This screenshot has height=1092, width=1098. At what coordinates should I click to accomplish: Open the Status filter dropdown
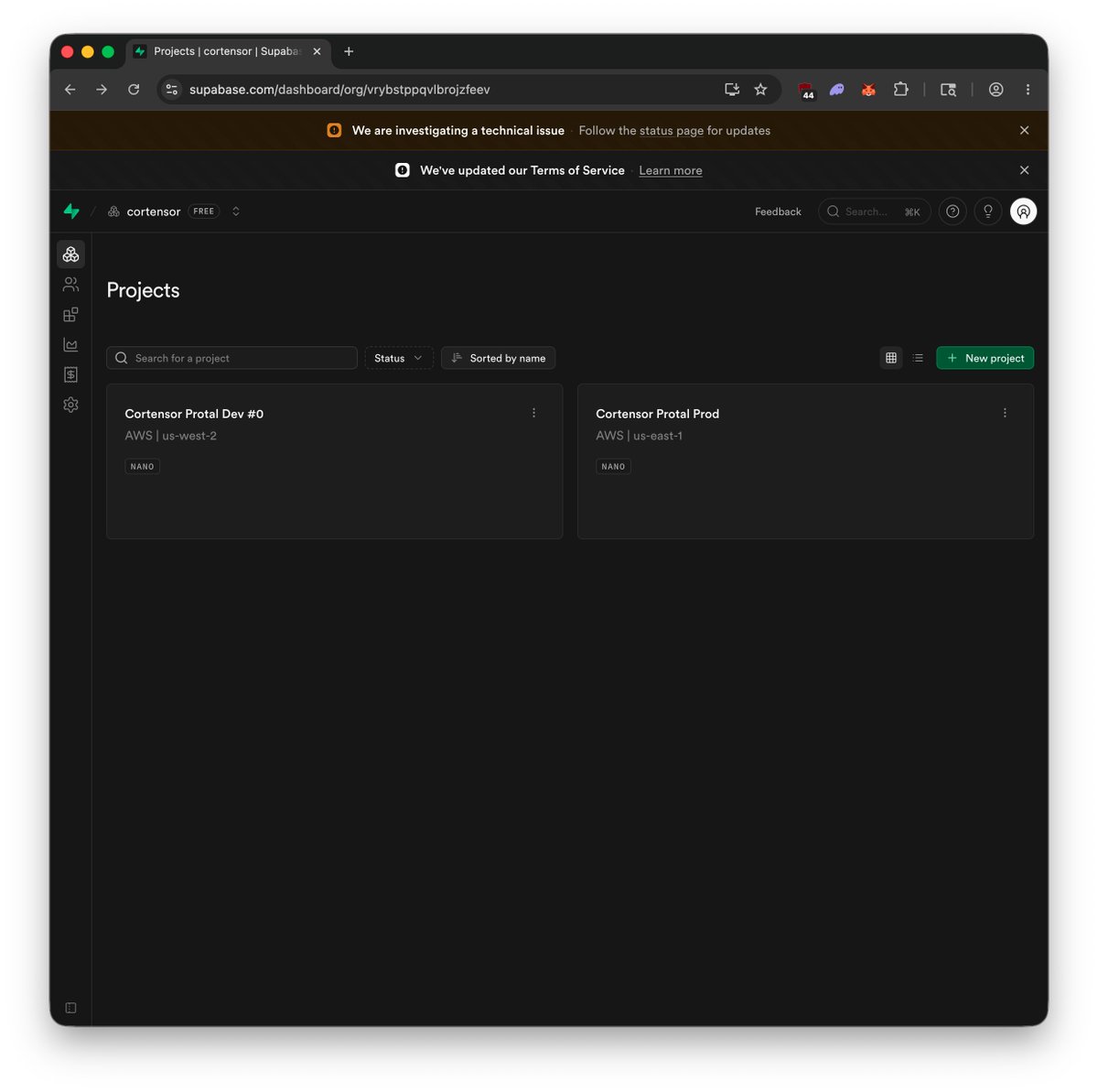point(399,358)
